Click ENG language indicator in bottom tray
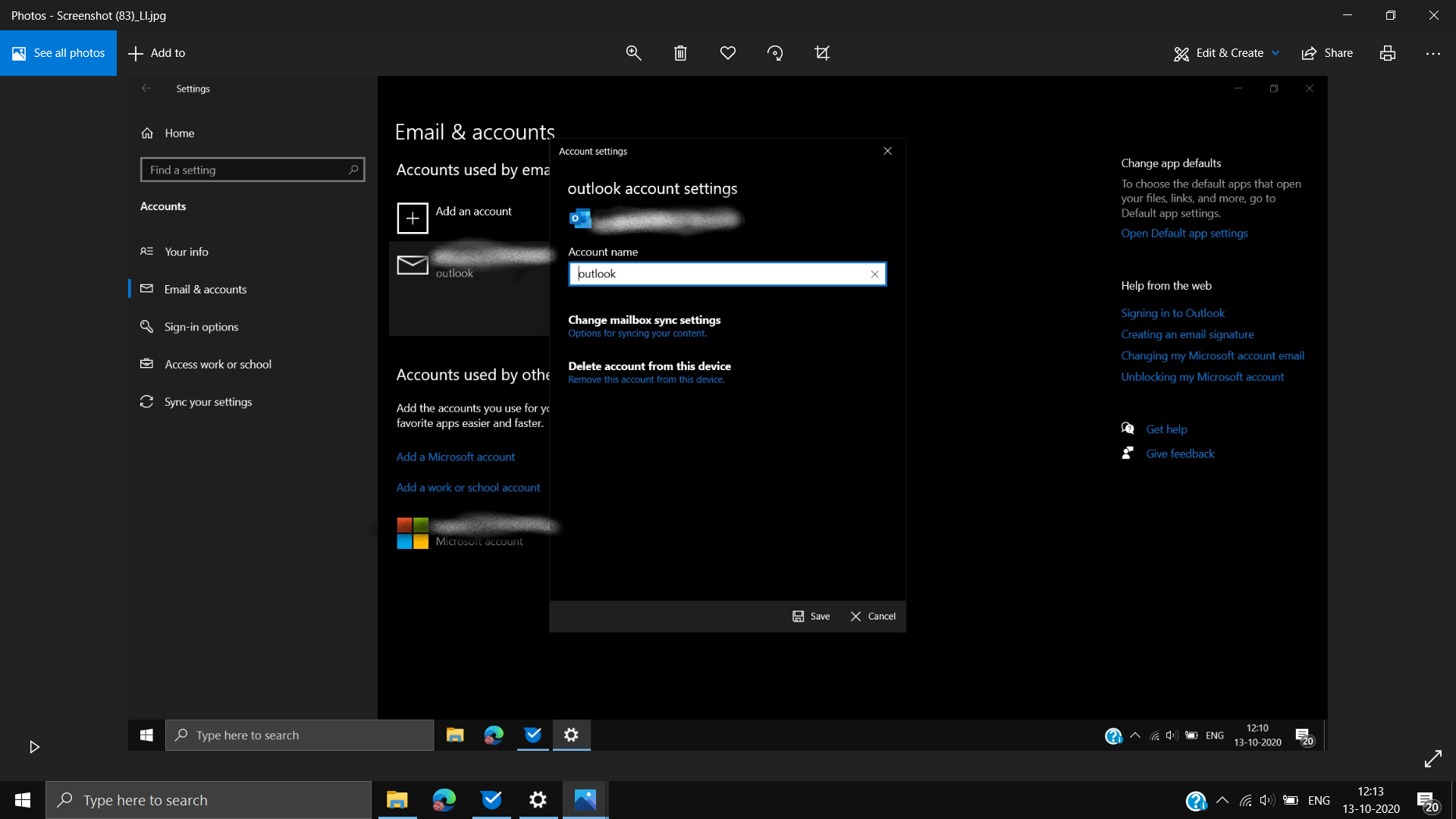Image resolution: width=1456 pixels, height=819 pixels. pos(1319,801)
